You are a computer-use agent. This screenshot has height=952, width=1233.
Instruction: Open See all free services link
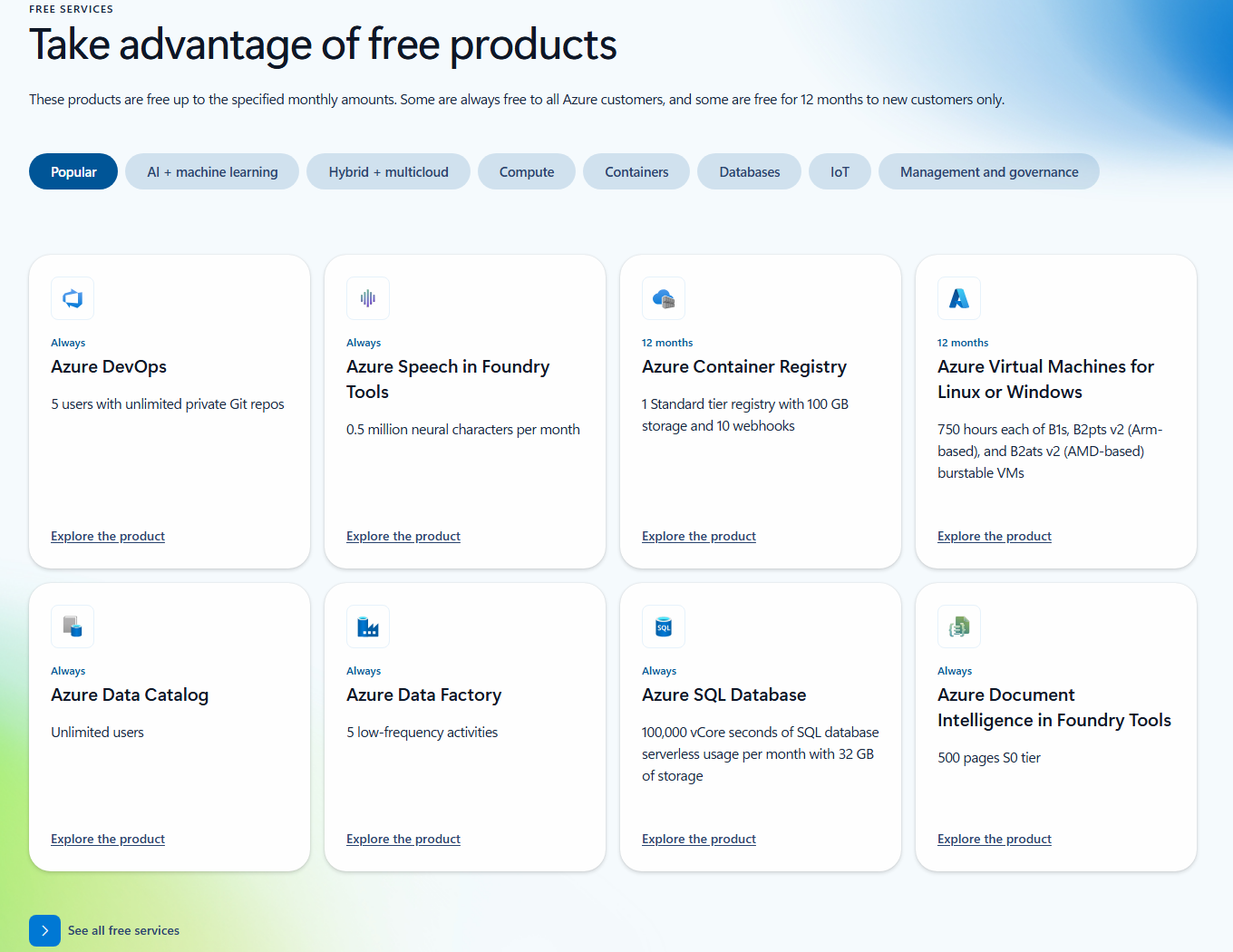(x=123, y=930)
